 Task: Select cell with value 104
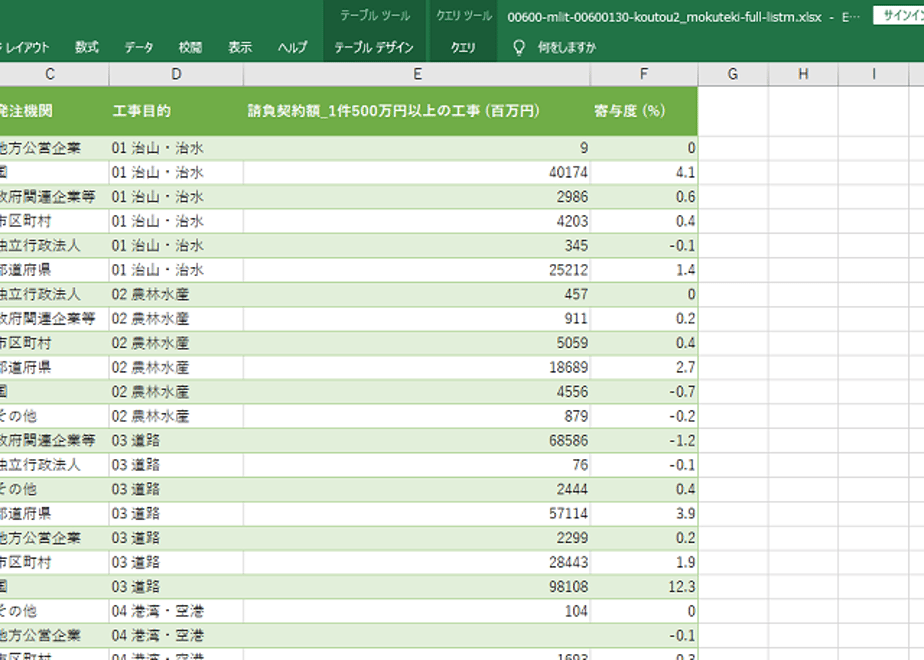417,612
